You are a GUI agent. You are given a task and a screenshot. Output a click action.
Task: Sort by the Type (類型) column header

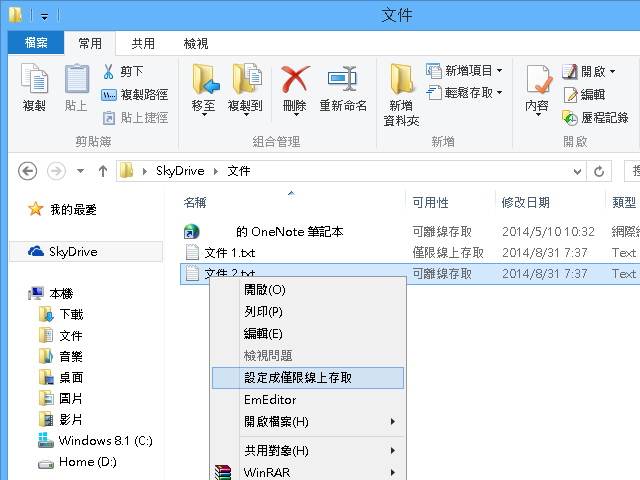click(624, 202)
